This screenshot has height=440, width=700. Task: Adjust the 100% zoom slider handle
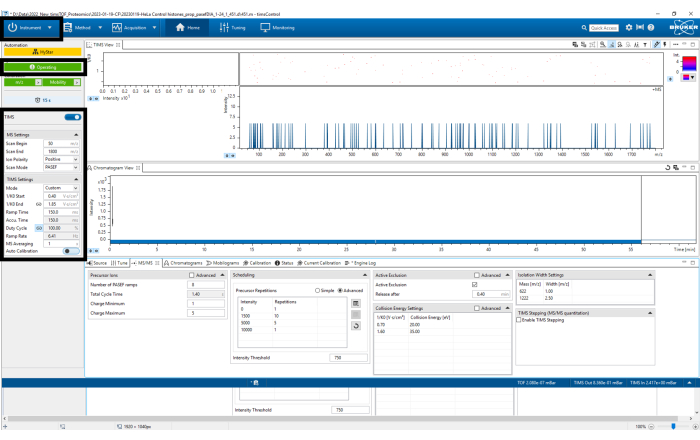pos(673,427)
